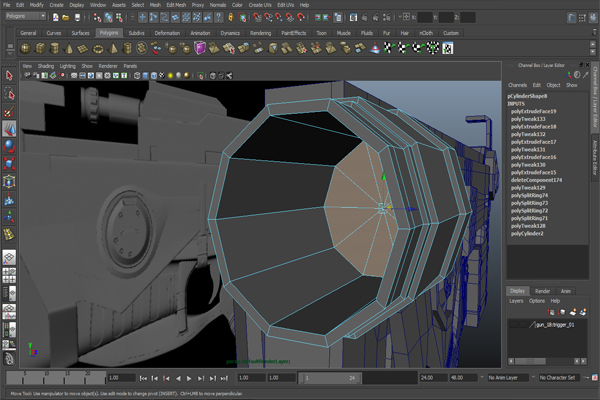Image resolution: width=600 pixels, height=400 pixels.
Task: Choose the Universal Manipulator tool
Action: pyautogui.click(x=9, y=181)
